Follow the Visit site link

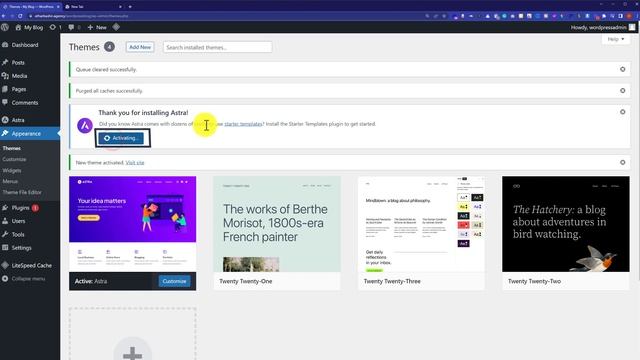[x=135, y=162]
